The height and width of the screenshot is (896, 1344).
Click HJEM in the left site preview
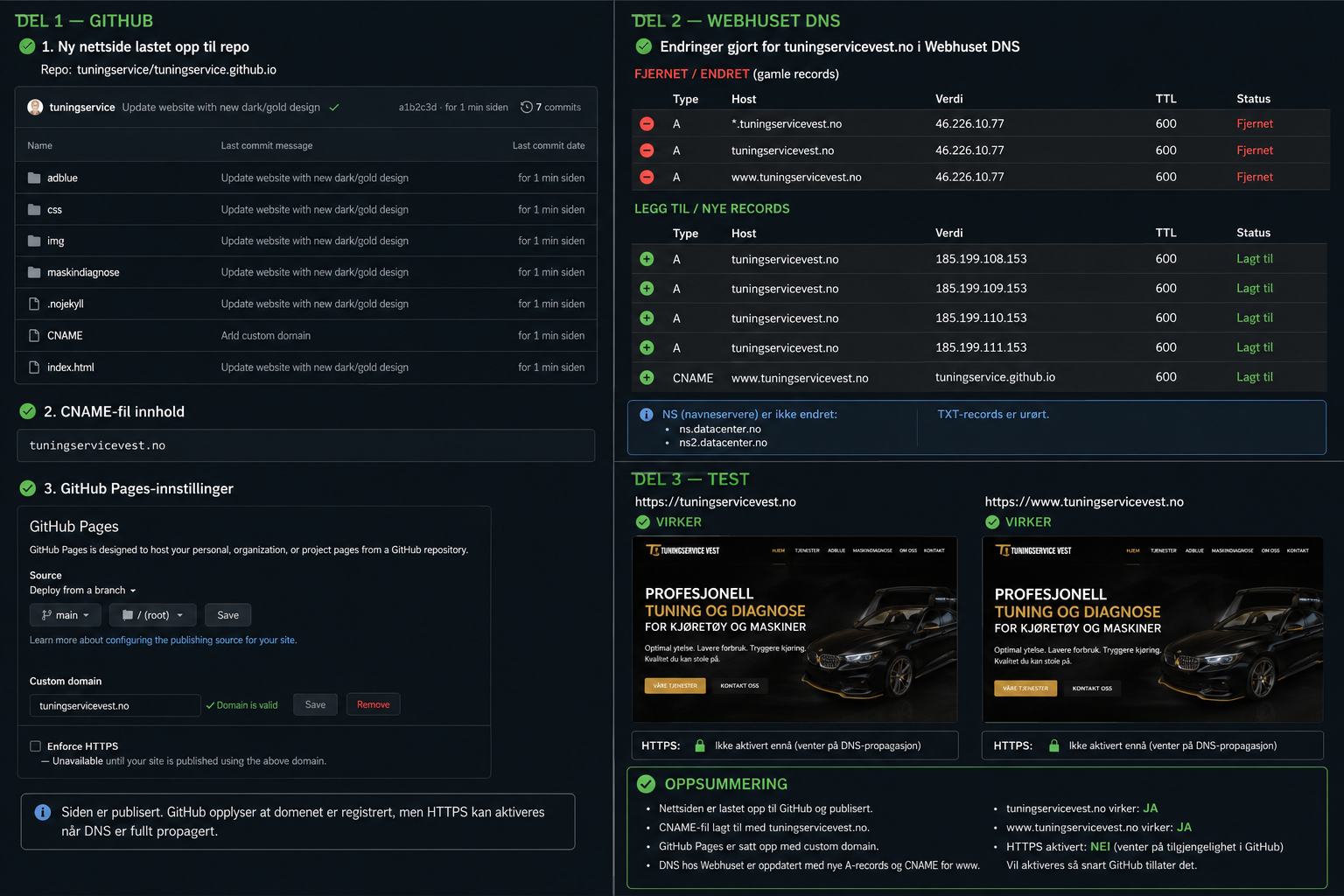pyautogui.click(x=779, y=550)
